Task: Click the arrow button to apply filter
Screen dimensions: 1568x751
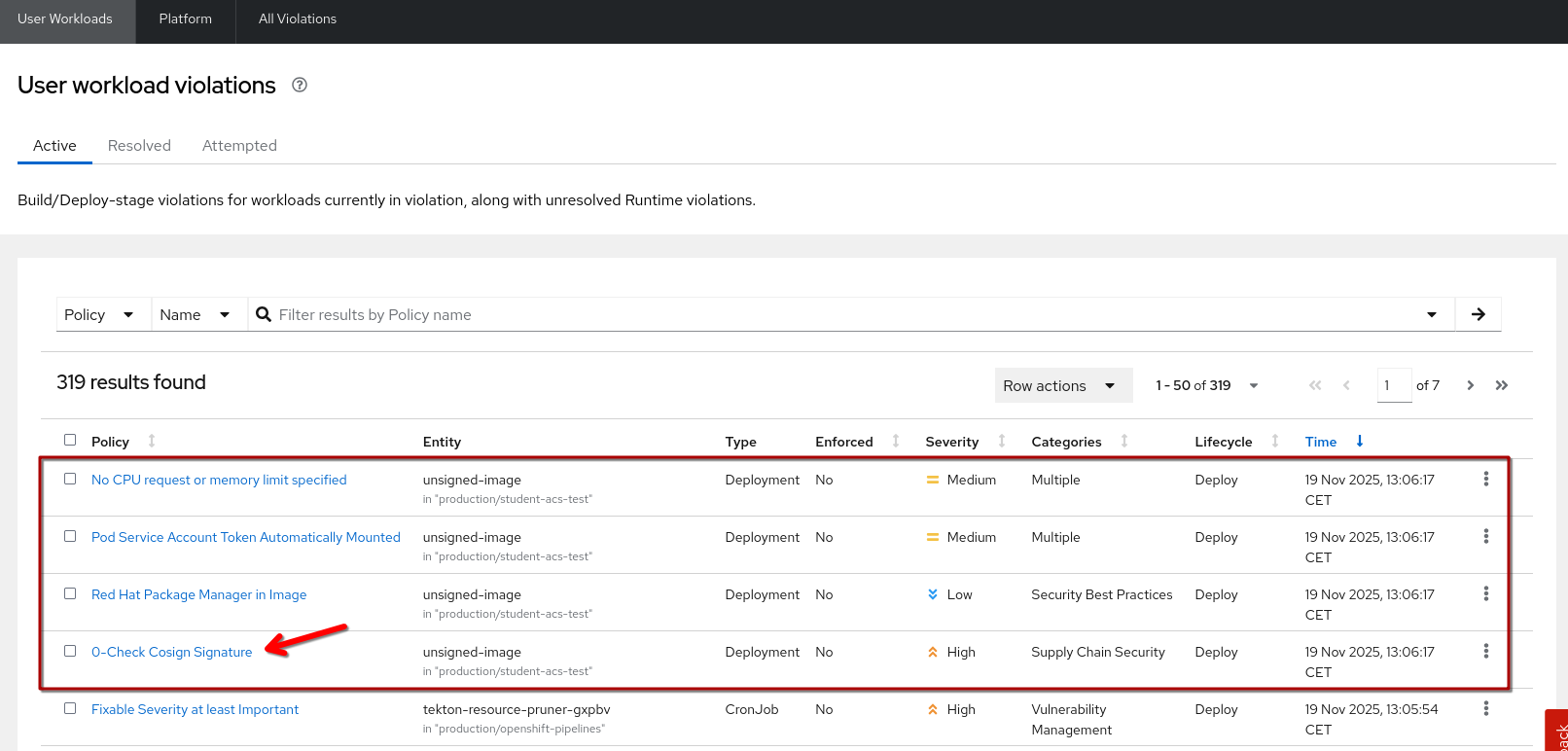Action: pyautogui.click(x=1478, y=314)
